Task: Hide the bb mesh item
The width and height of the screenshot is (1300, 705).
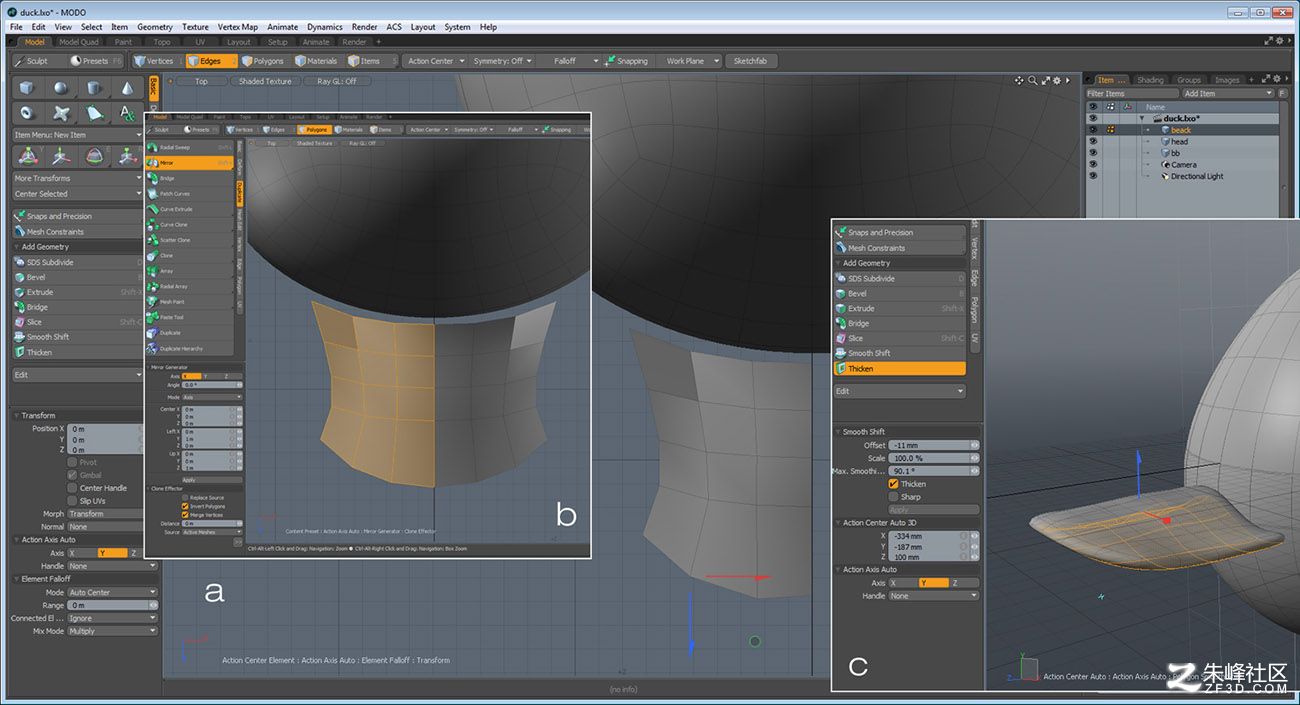Action: tap(1092, 153)
